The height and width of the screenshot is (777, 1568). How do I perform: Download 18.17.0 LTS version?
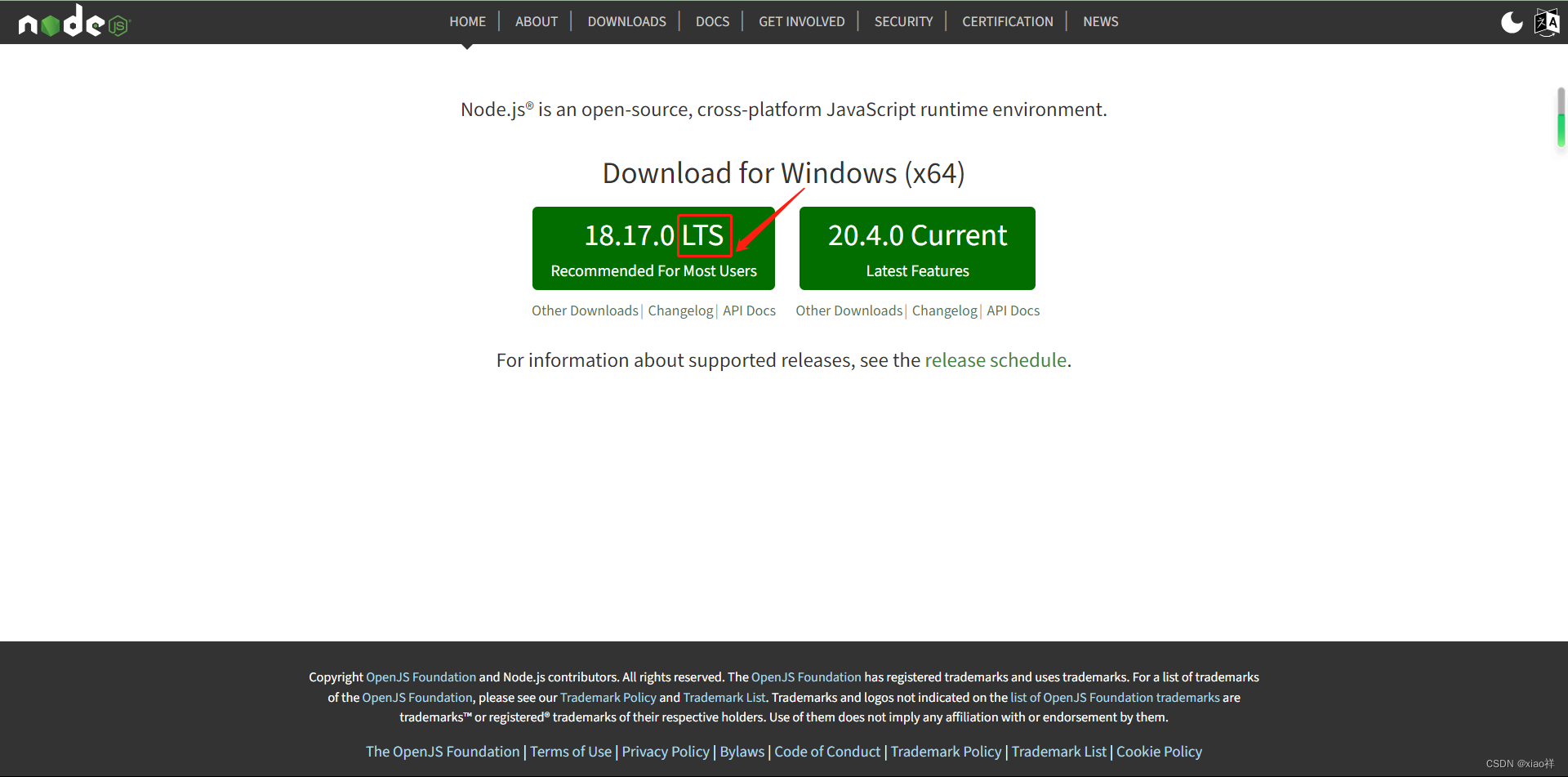coord(653,248)
